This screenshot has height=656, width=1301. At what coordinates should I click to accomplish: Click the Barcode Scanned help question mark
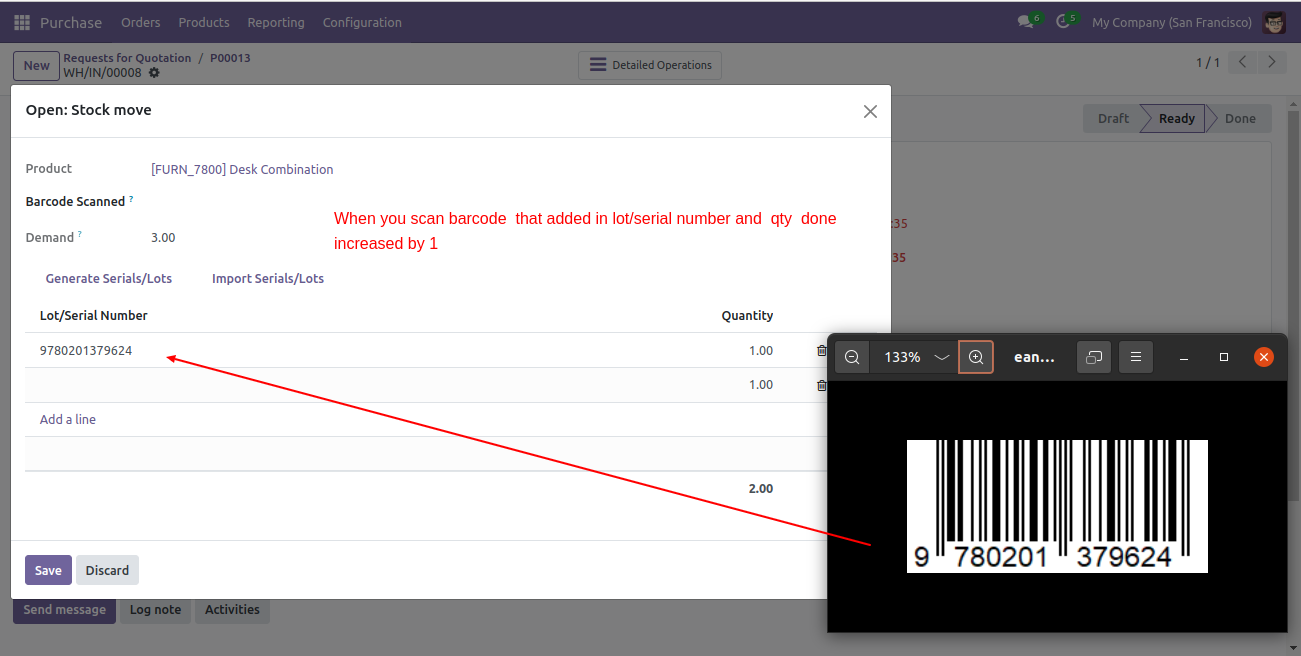click(131, 199)
